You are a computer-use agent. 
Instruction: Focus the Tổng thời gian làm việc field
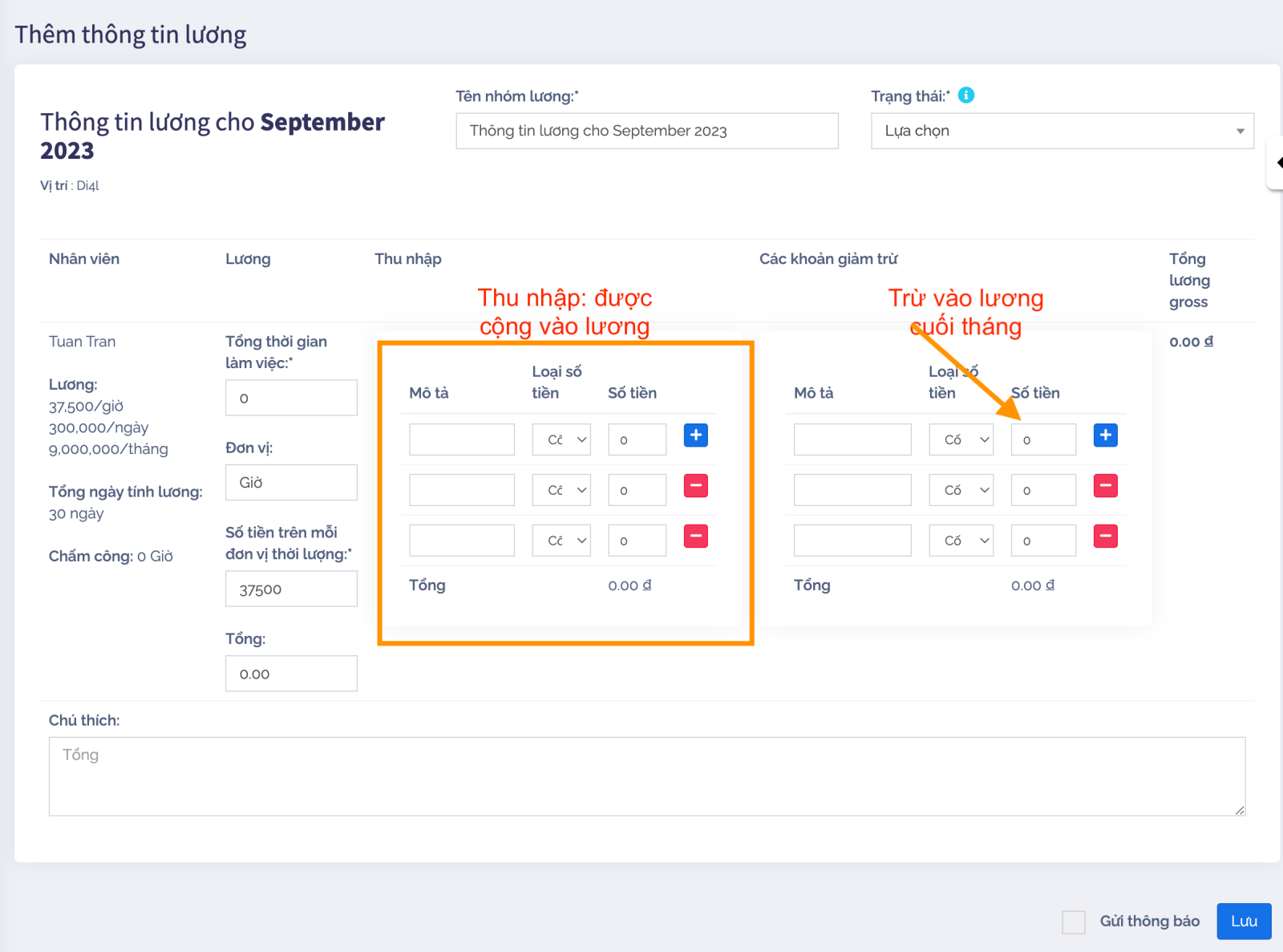291,398
